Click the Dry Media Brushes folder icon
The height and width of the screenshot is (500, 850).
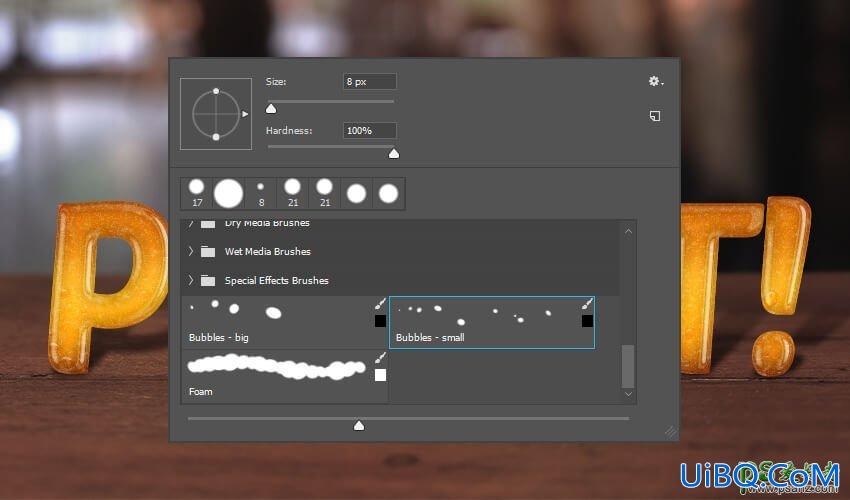pyautogui.click(x=208, y=223)
